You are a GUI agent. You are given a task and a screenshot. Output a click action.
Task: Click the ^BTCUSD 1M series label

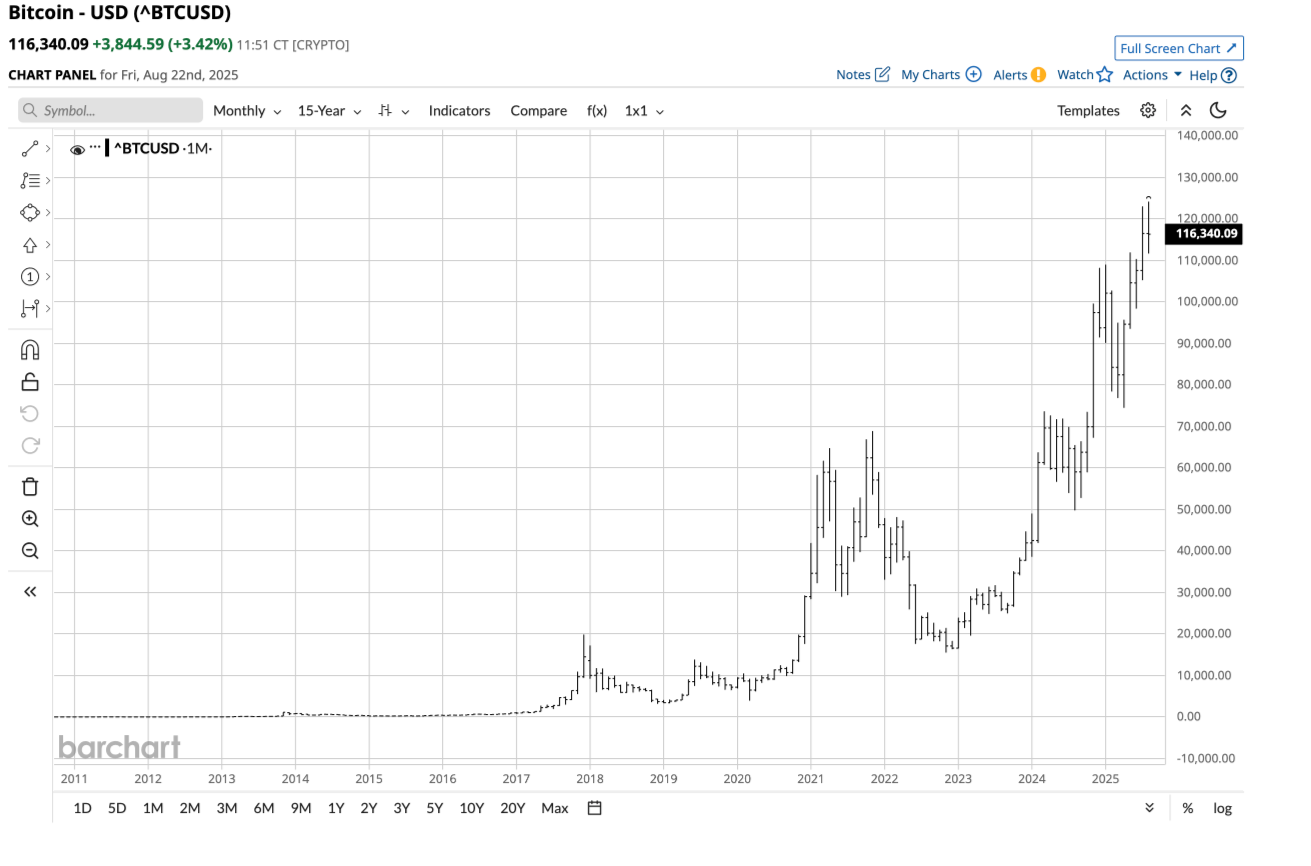[163, 149]
